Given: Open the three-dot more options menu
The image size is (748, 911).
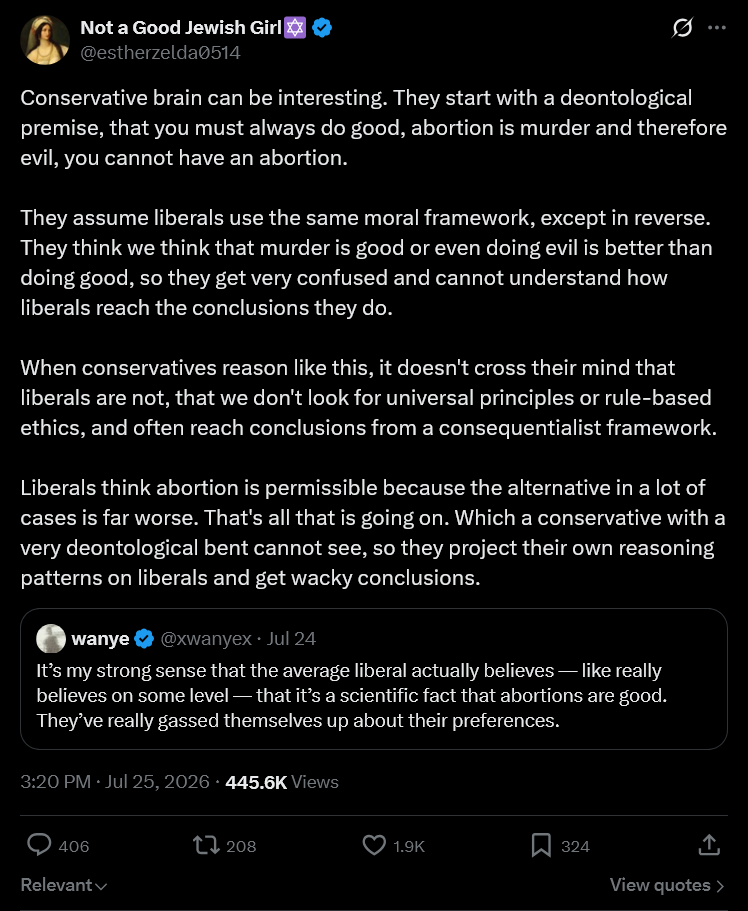Looking at the screenshot, I should pos(717,27).
